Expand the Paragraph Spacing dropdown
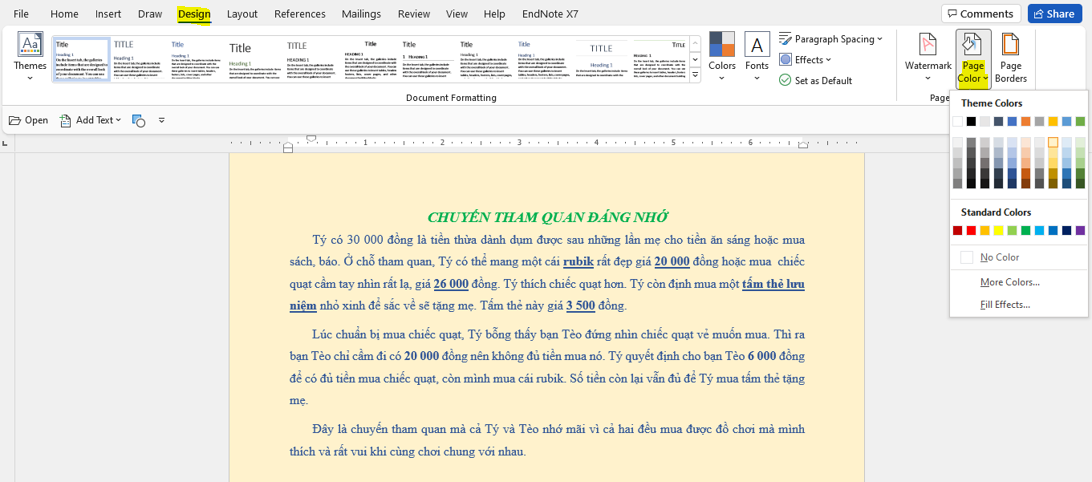Viewport: 1092px width, 482px height. 831,39
